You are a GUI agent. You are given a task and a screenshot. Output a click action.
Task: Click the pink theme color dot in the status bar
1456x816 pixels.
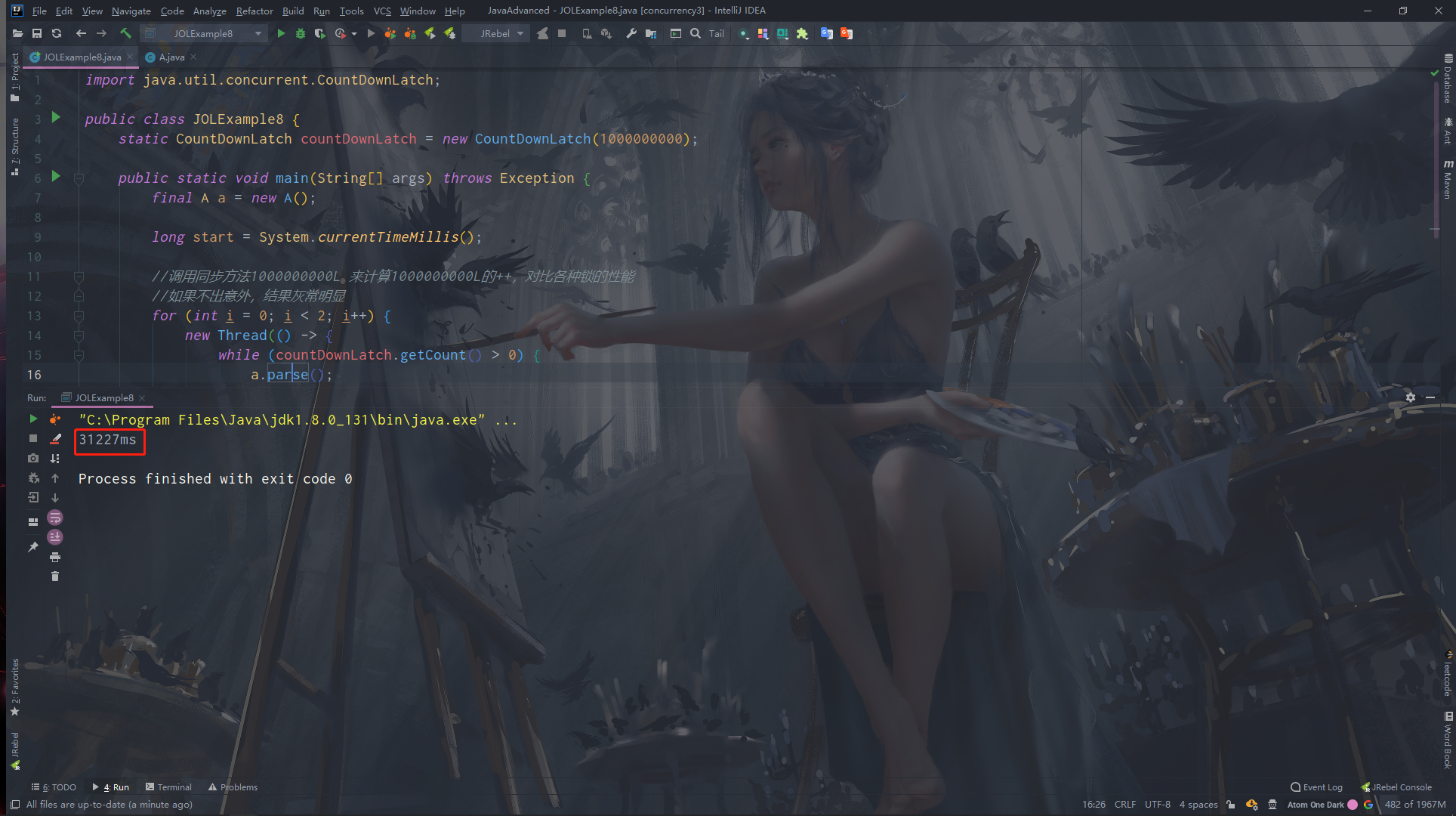point(1353,805)
